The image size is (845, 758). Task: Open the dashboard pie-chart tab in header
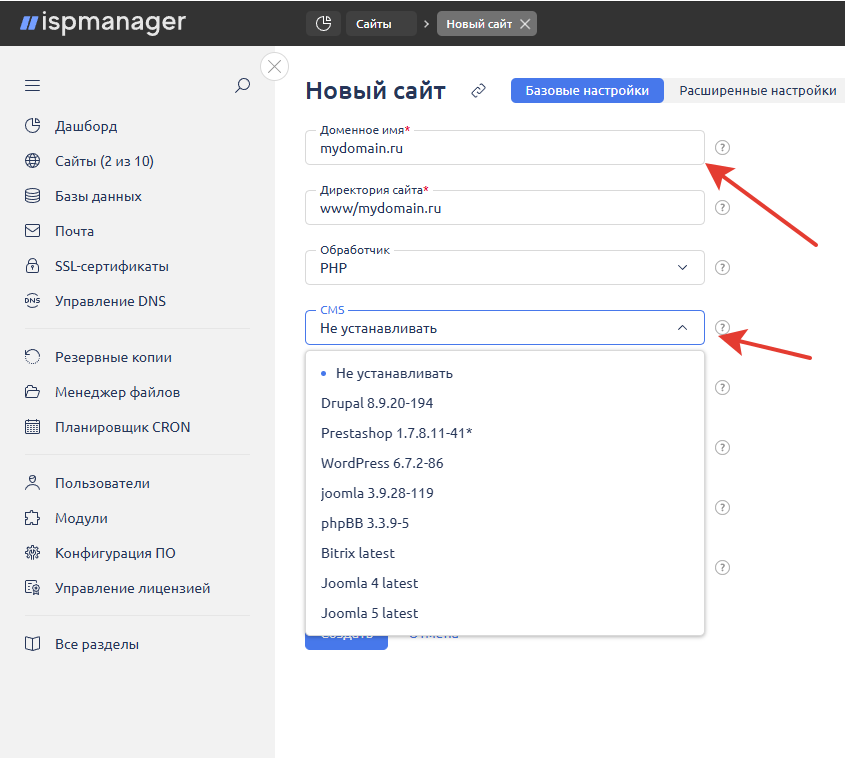coord(323,24)
